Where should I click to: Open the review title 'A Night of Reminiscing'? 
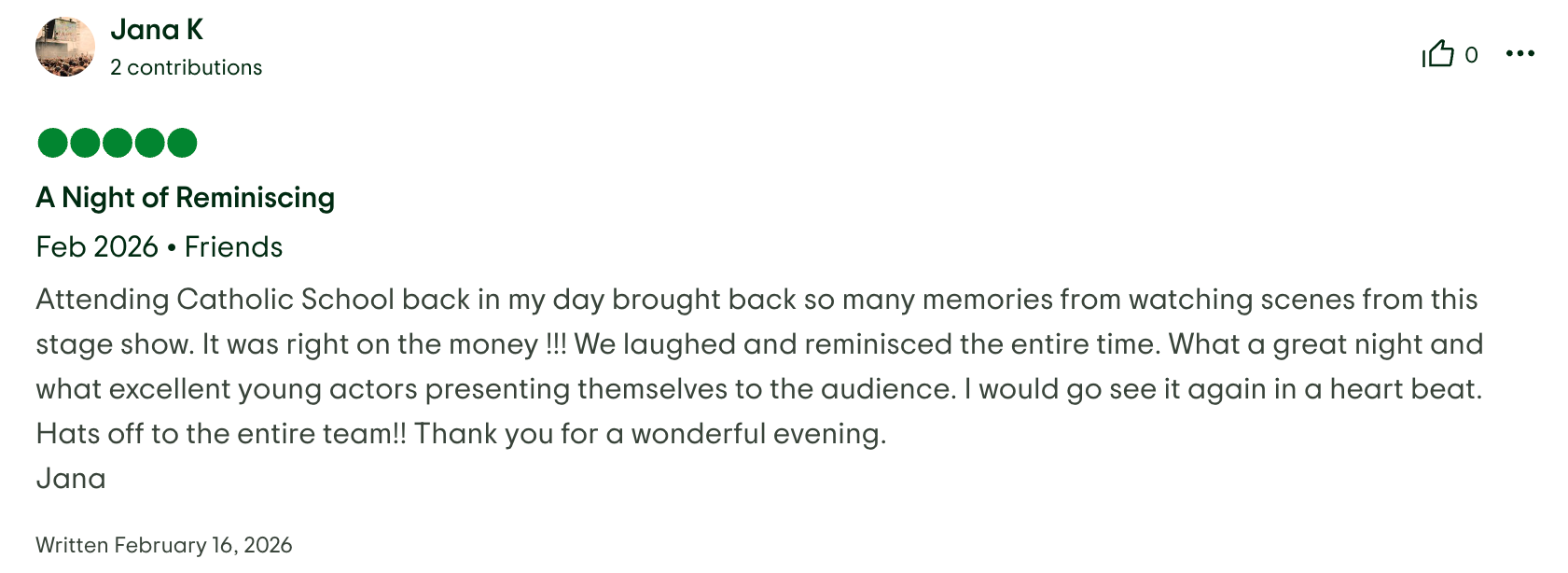click(x=185, y=198)
